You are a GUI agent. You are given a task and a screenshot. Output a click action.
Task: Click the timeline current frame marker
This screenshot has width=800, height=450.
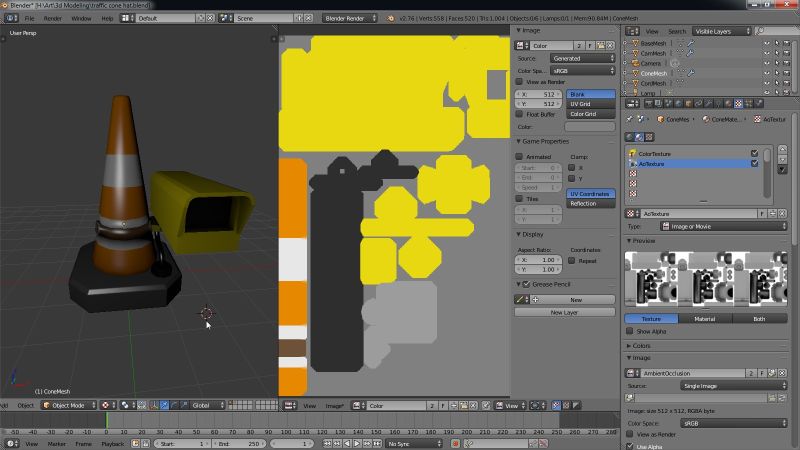tap(107, 421)
